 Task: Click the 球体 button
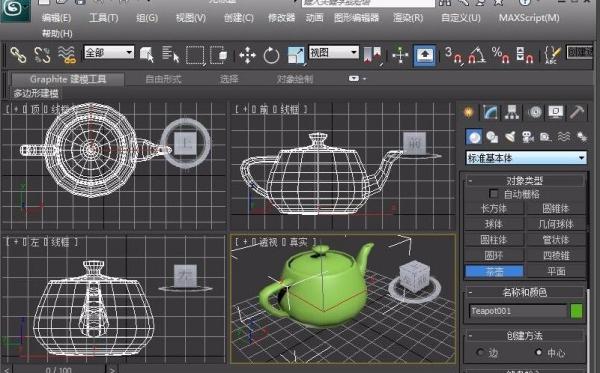click(494, 224)
